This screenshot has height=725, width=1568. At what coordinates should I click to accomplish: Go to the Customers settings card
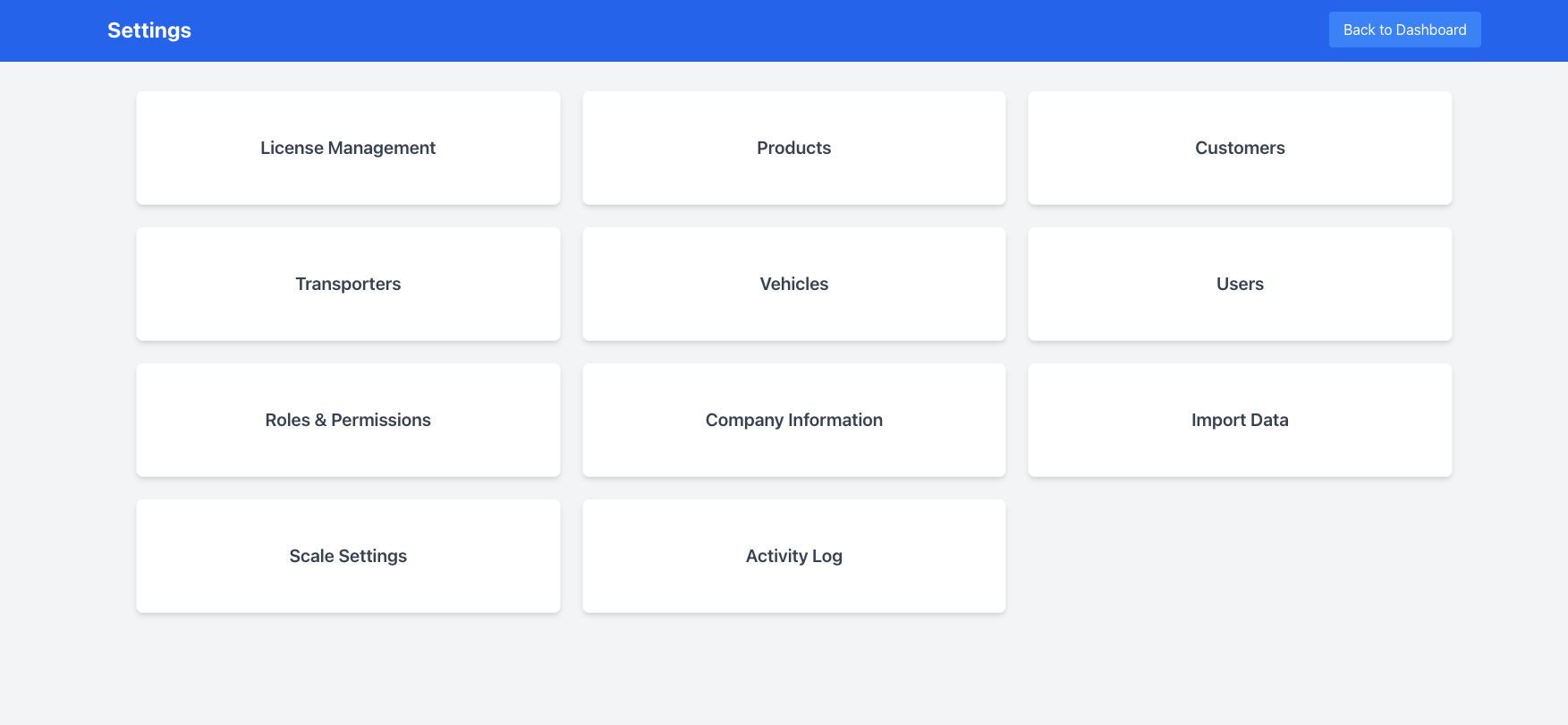[1240, 148]
